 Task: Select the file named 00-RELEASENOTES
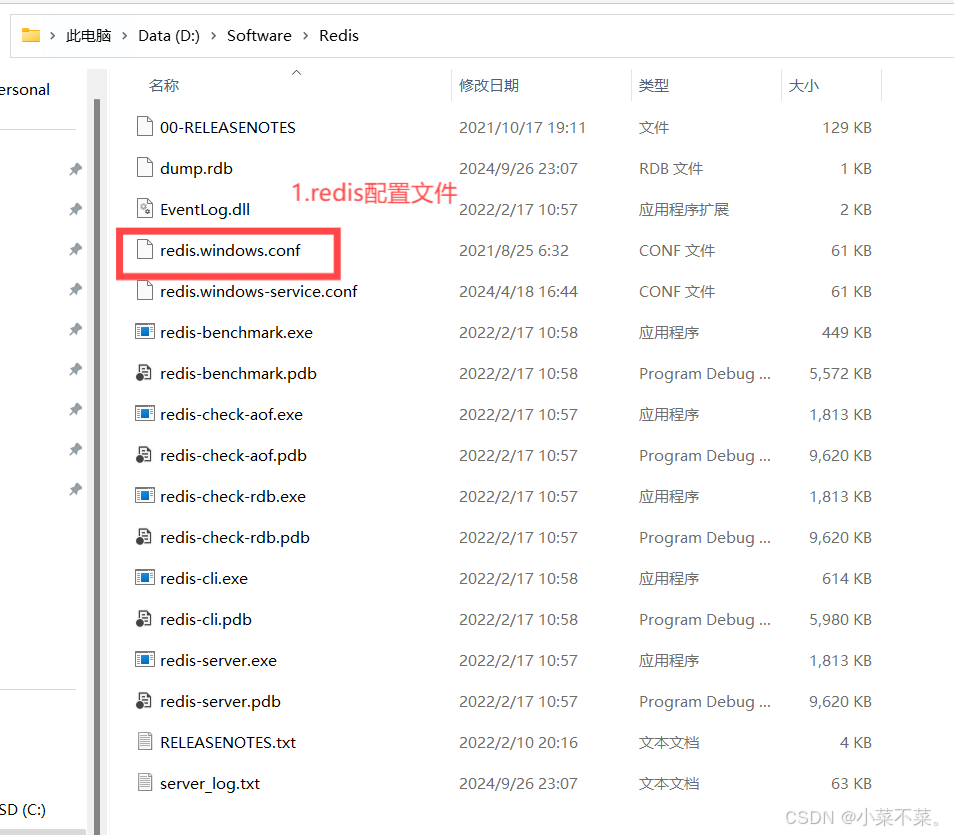(228, 128)
